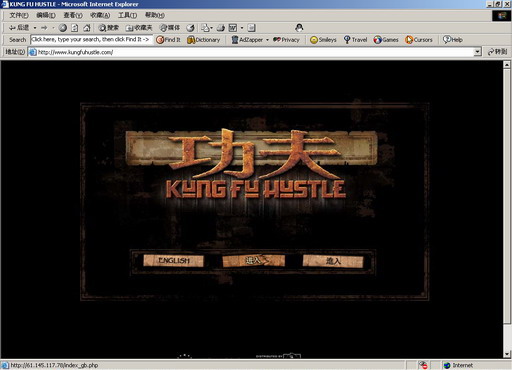Open the Dictionary toolbar button
Screen dimensions: 512x370
click(x=204, y=40)
